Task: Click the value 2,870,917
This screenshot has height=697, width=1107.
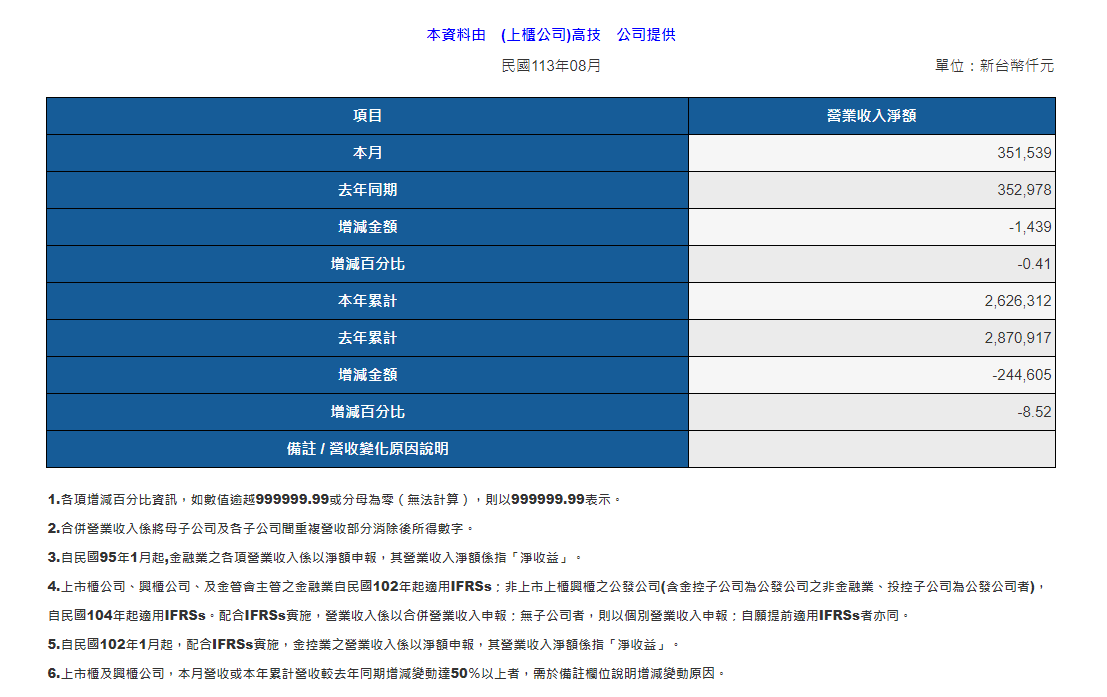Action: (x=1018, y=338)
